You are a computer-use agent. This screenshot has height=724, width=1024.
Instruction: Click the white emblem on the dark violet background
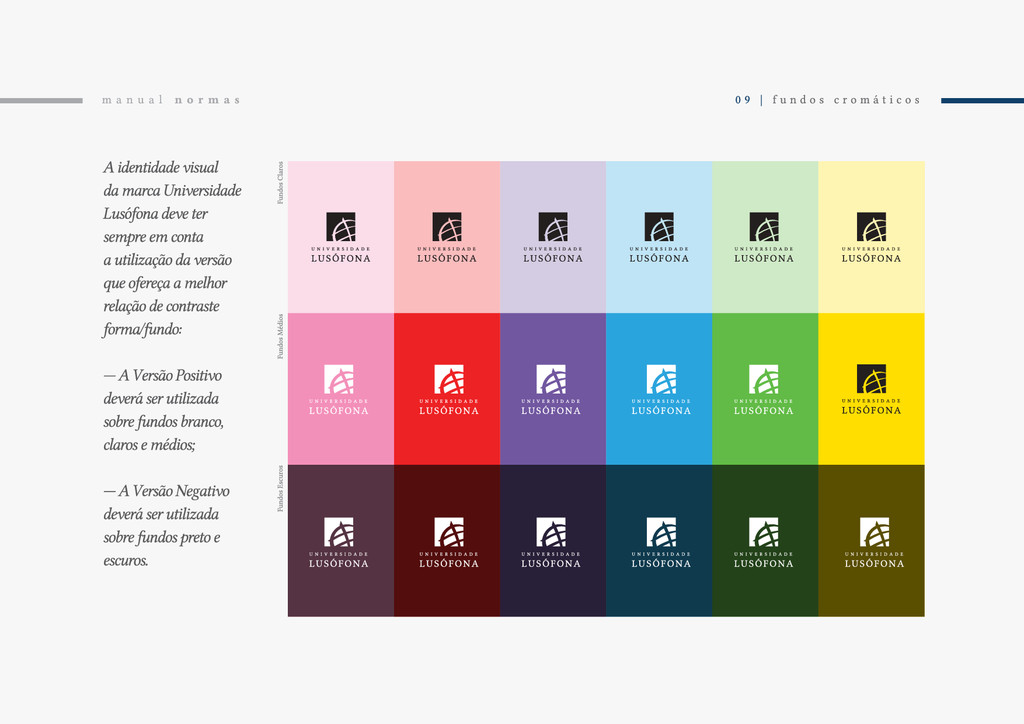(x=551, y=532)
